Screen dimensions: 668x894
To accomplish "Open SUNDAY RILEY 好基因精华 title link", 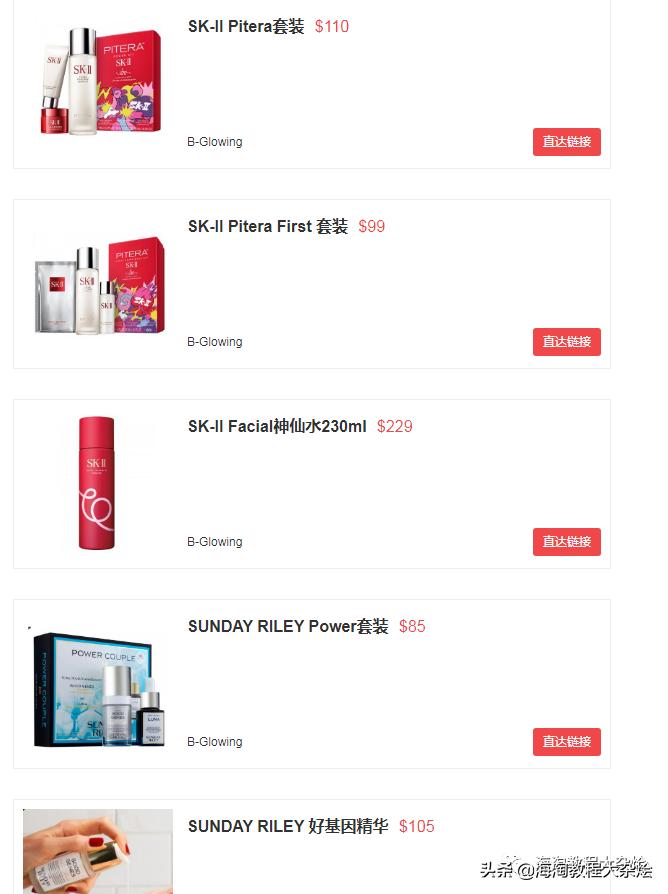I will (288, 827).
